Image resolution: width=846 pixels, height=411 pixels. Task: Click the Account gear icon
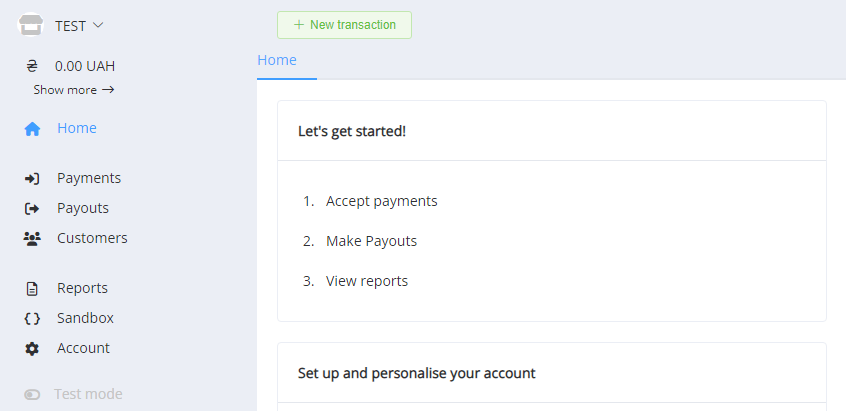tap(32, 349)
